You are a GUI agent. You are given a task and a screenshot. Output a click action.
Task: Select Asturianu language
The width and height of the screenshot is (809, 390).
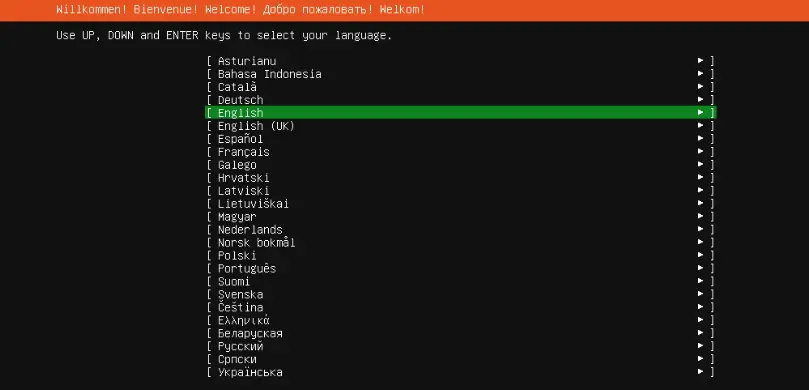461,61
